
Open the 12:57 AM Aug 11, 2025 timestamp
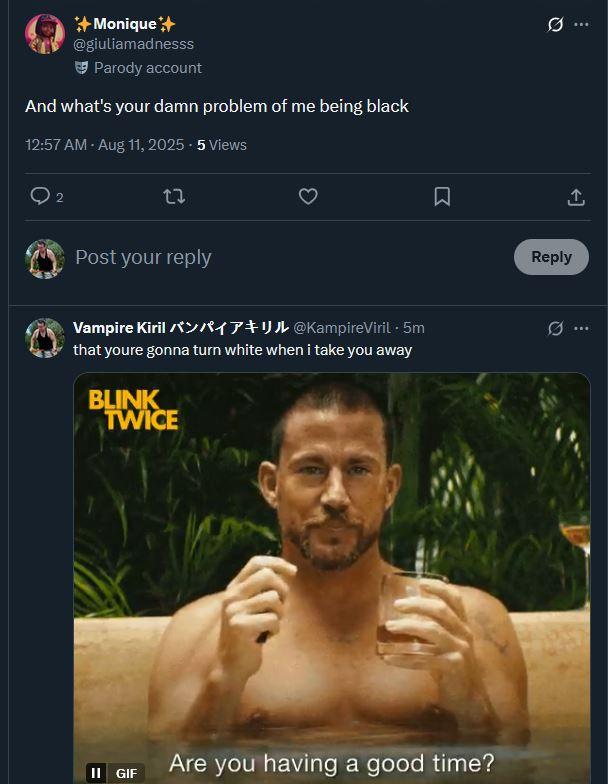105,145
